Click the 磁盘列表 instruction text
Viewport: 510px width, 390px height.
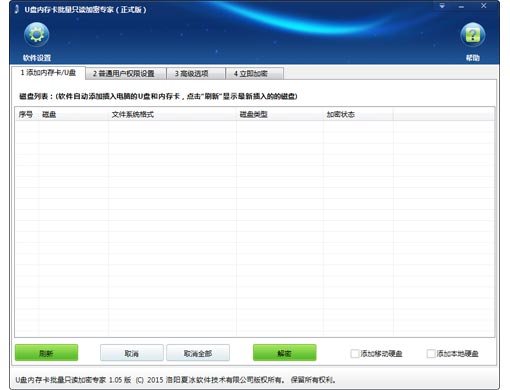[158, 96]
